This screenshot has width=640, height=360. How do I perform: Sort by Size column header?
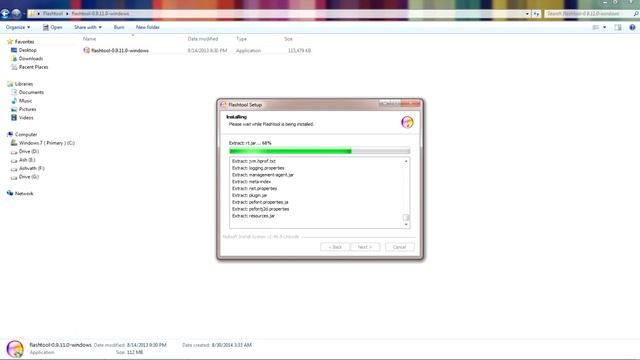pos(289,39)
